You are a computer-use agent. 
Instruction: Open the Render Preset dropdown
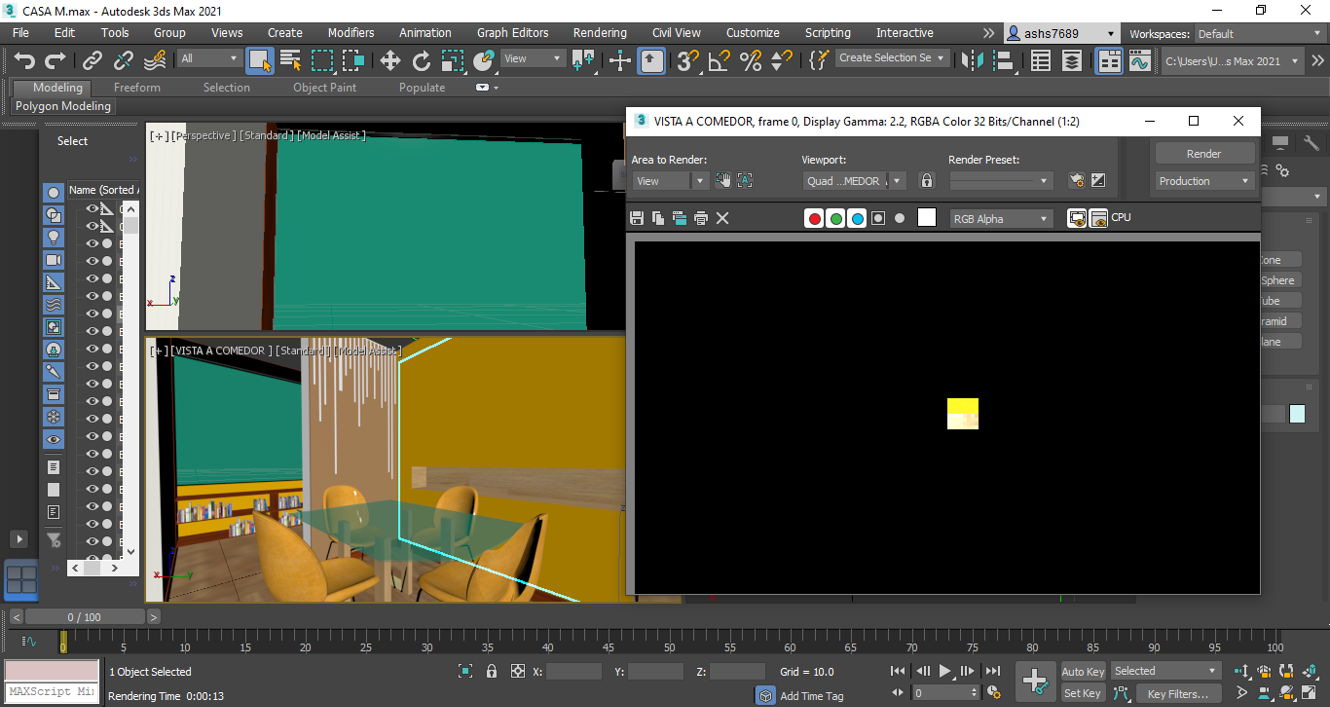pyautogui.click(x=1000, y=181)
